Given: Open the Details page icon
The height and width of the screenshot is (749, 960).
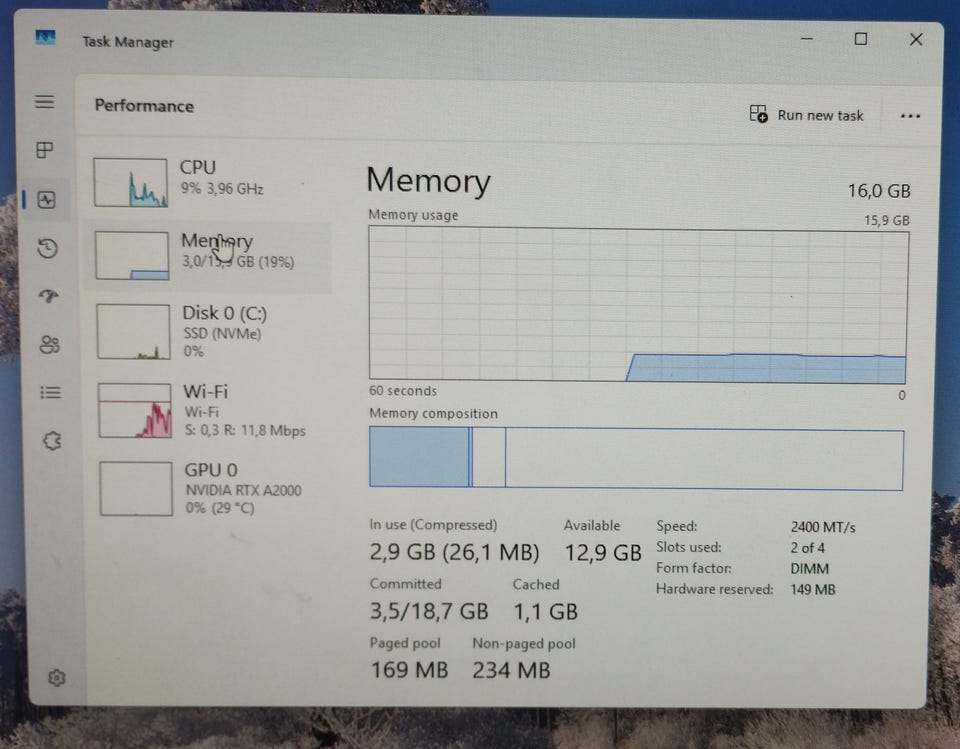Looking at the screenshot, I should (50, 392).
